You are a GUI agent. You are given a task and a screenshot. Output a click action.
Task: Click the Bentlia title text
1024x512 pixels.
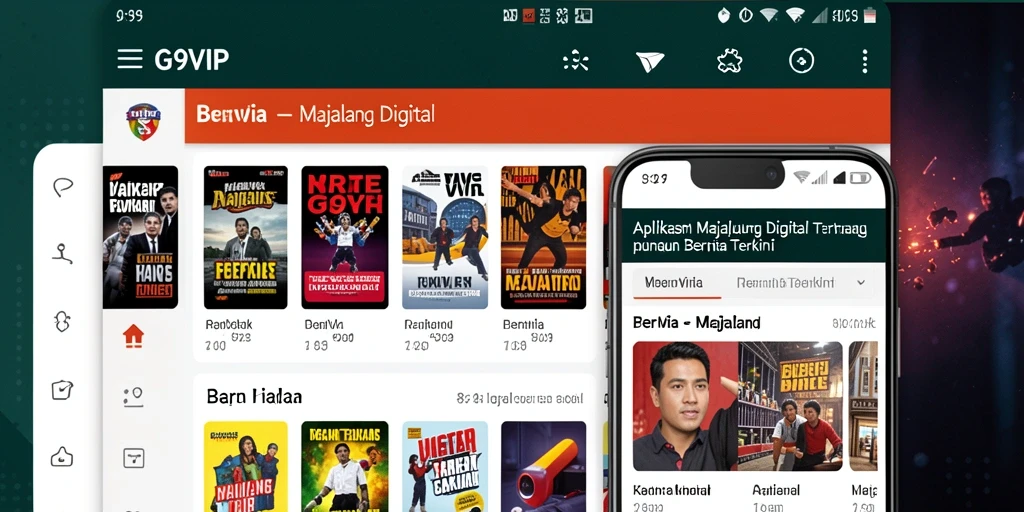(523, 324)
